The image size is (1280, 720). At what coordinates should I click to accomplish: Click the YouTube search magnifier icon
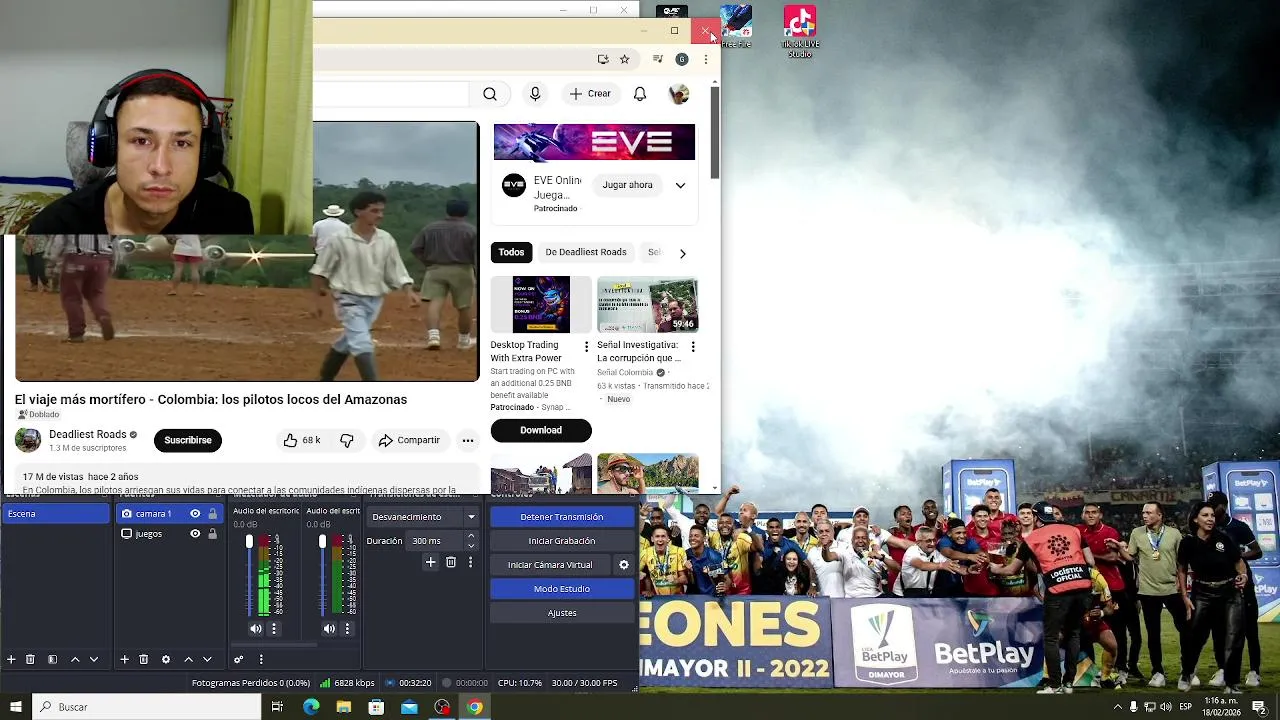[490, 94]
